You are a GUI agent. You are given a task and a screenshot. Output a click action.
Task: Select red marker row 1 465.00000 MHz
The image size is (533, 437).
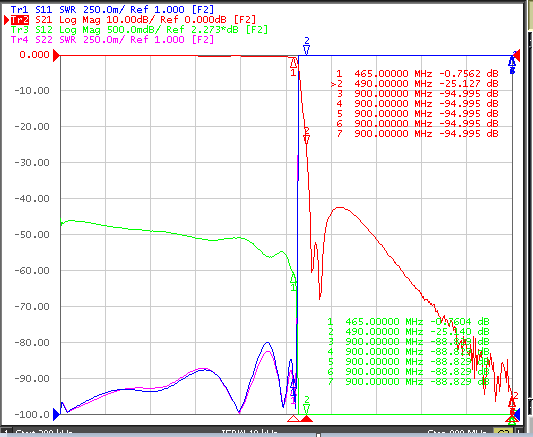[x=417, y=73]
